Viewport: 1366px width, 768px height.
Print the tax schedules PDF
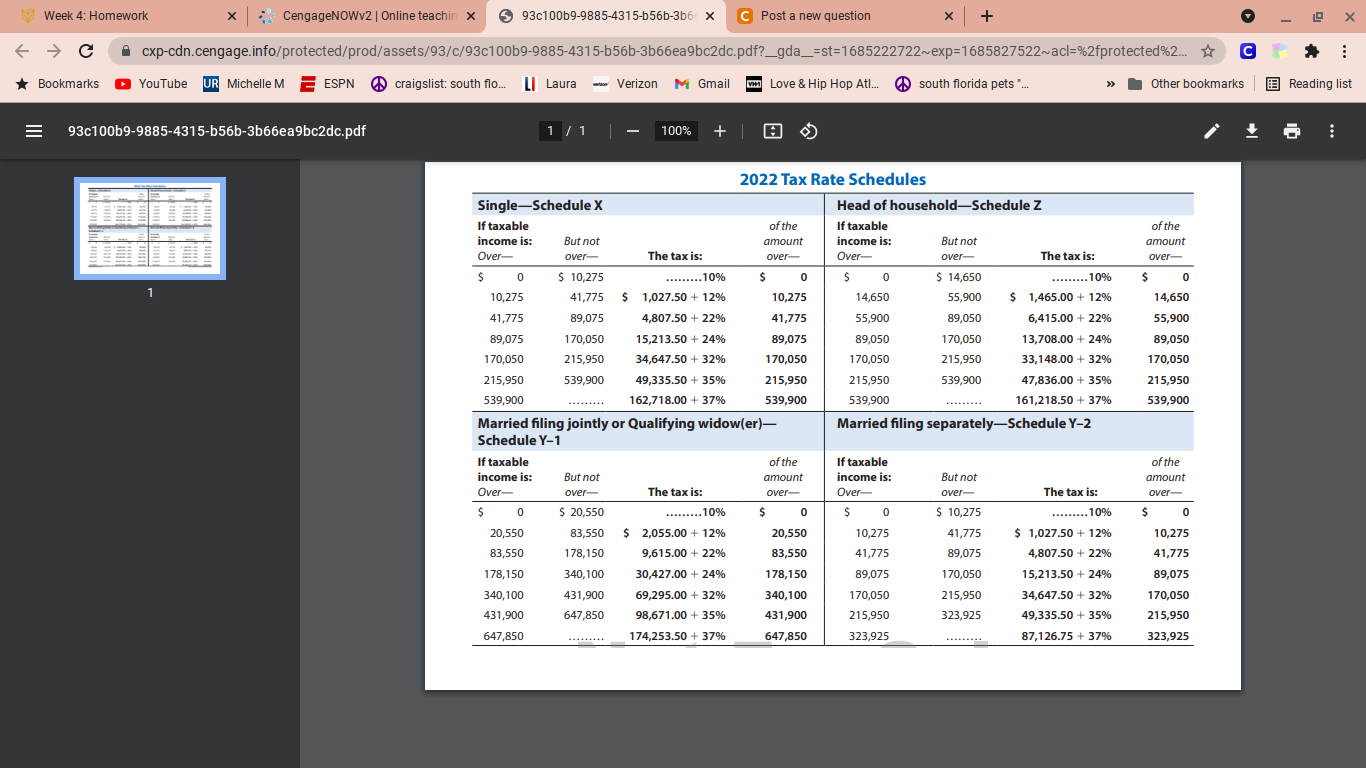pyautogui.click(x=1291, y=130)
